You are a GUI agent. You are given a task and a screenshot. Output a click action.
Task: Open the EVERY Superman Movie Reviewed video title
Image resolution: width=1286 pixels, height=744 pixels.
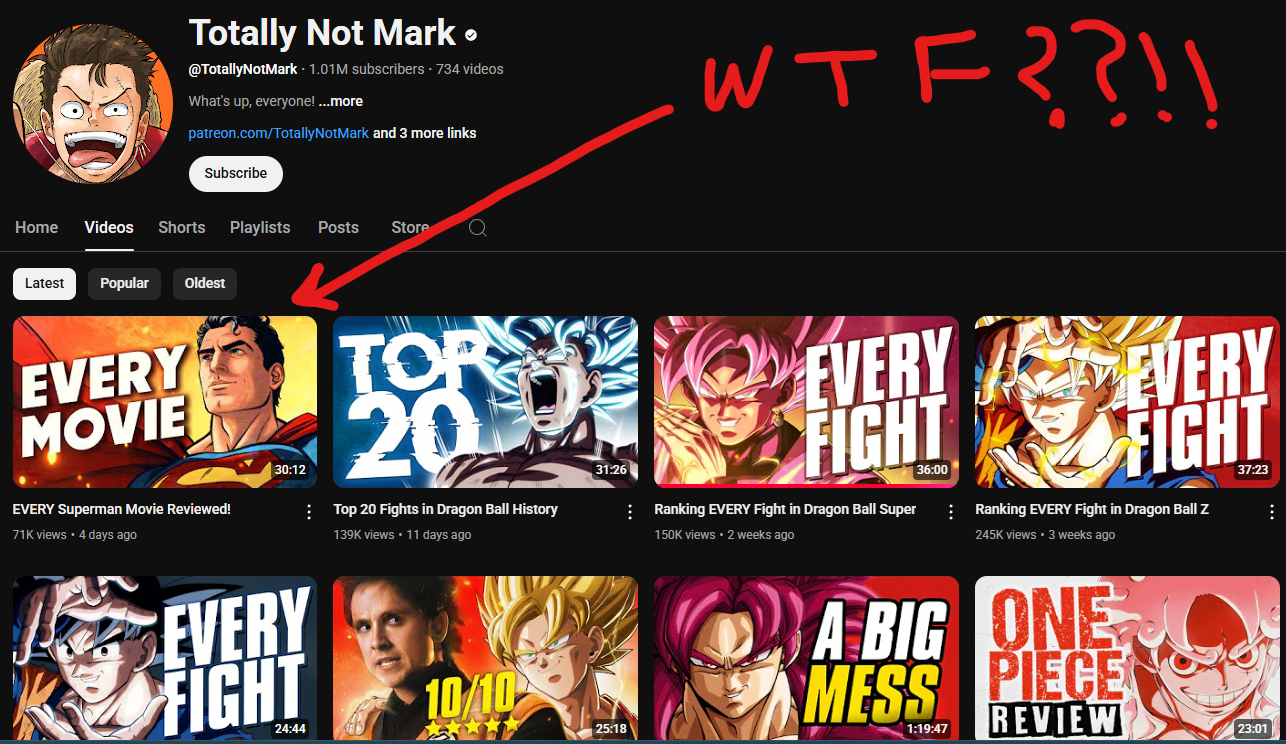coord(122,509)
